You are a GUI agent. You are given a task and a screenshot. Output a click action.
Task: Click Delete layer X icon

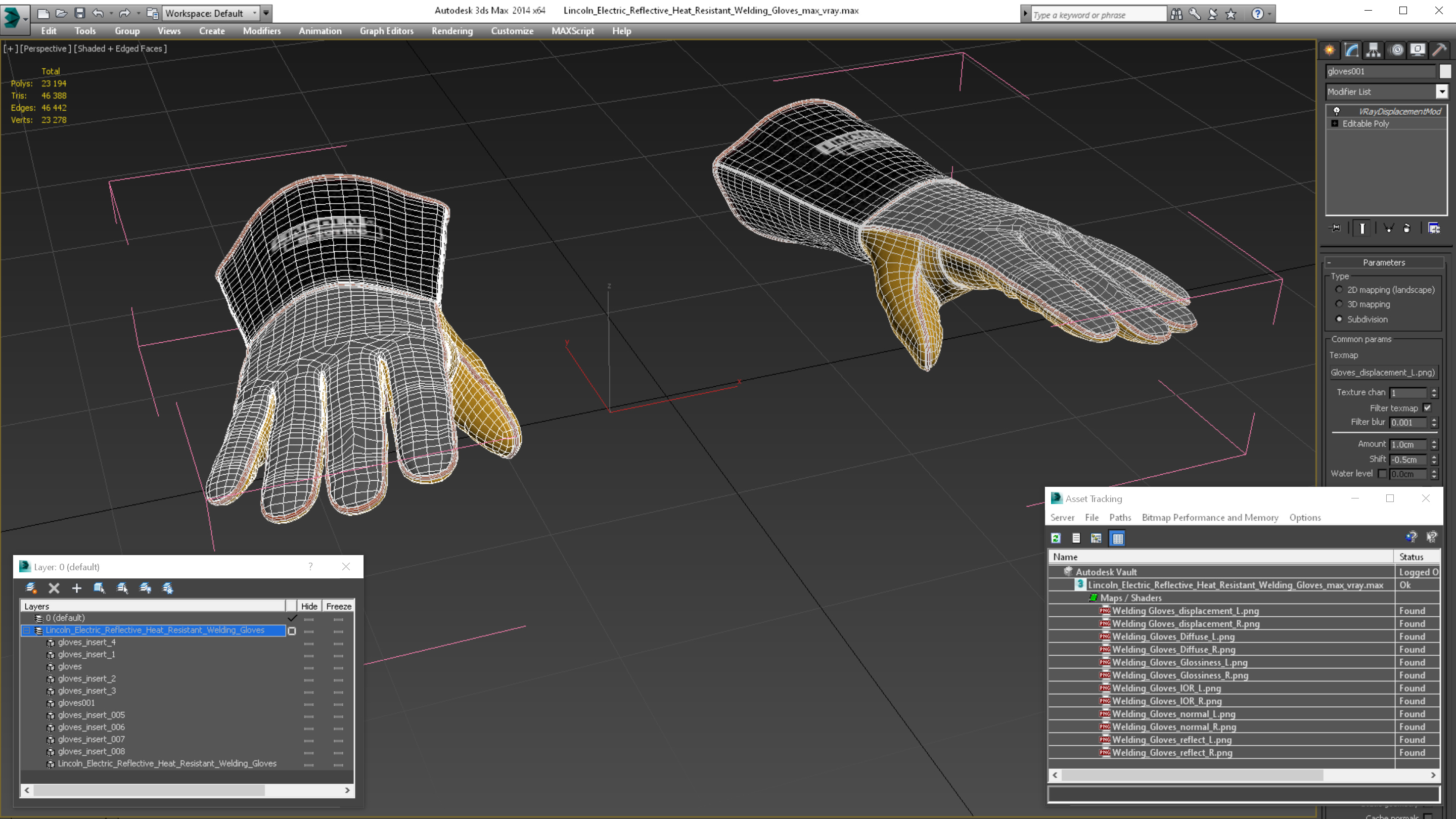[54, 588]
